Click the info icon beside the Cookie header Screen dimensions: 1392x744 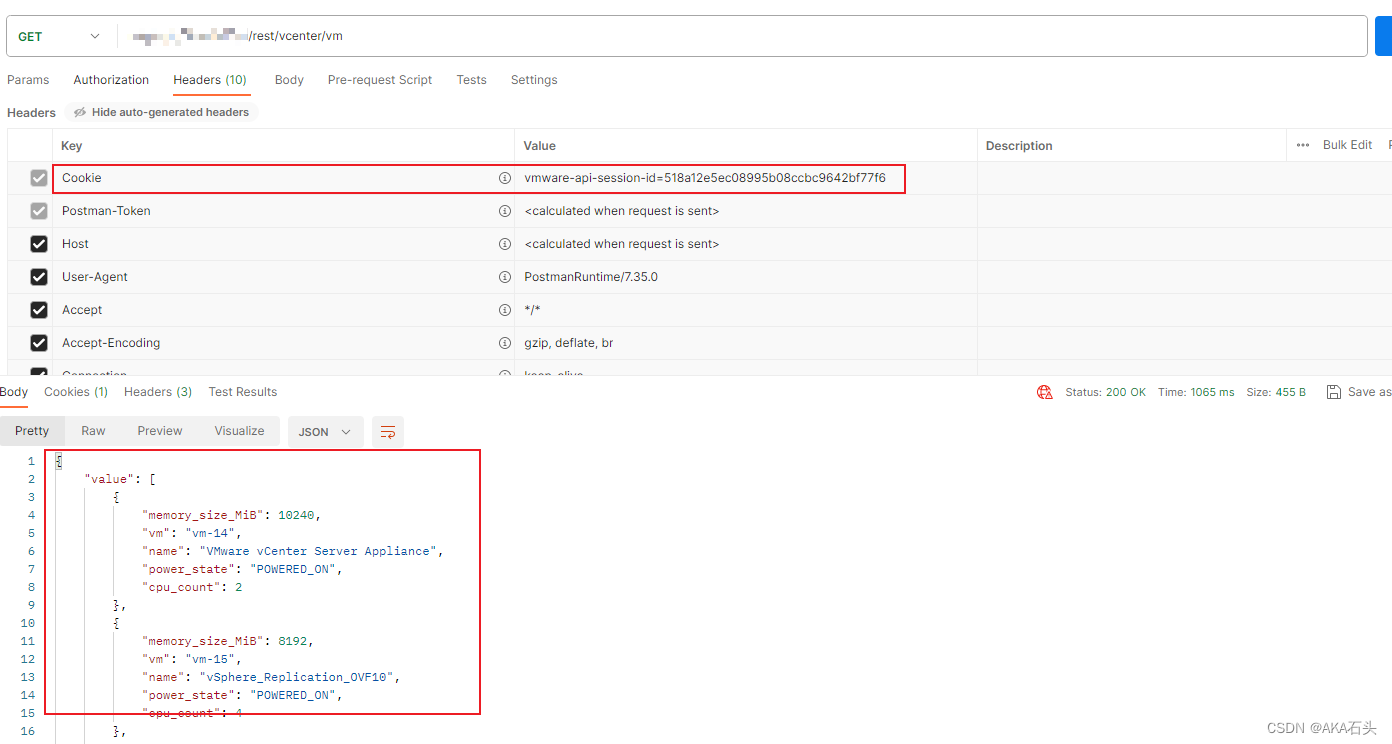pyautogui.click(x=505, y=177)
